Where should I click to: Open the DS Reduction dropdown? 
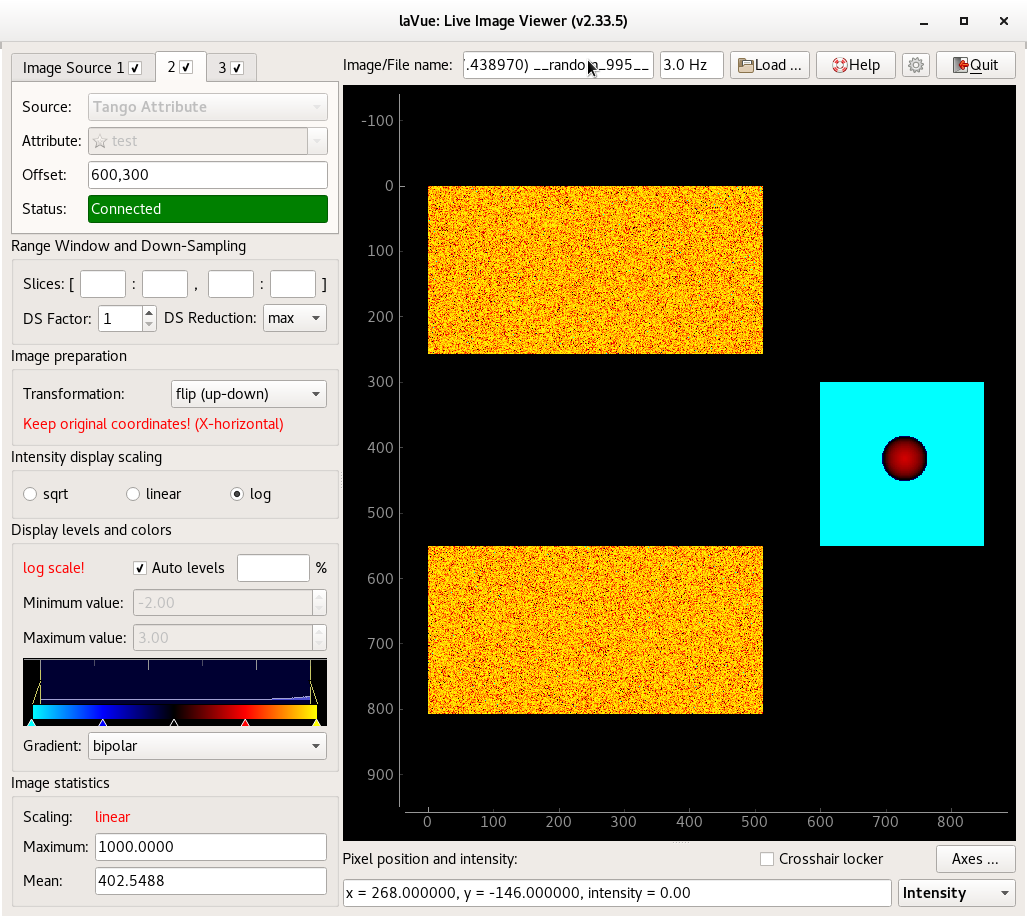click(294, 318)
